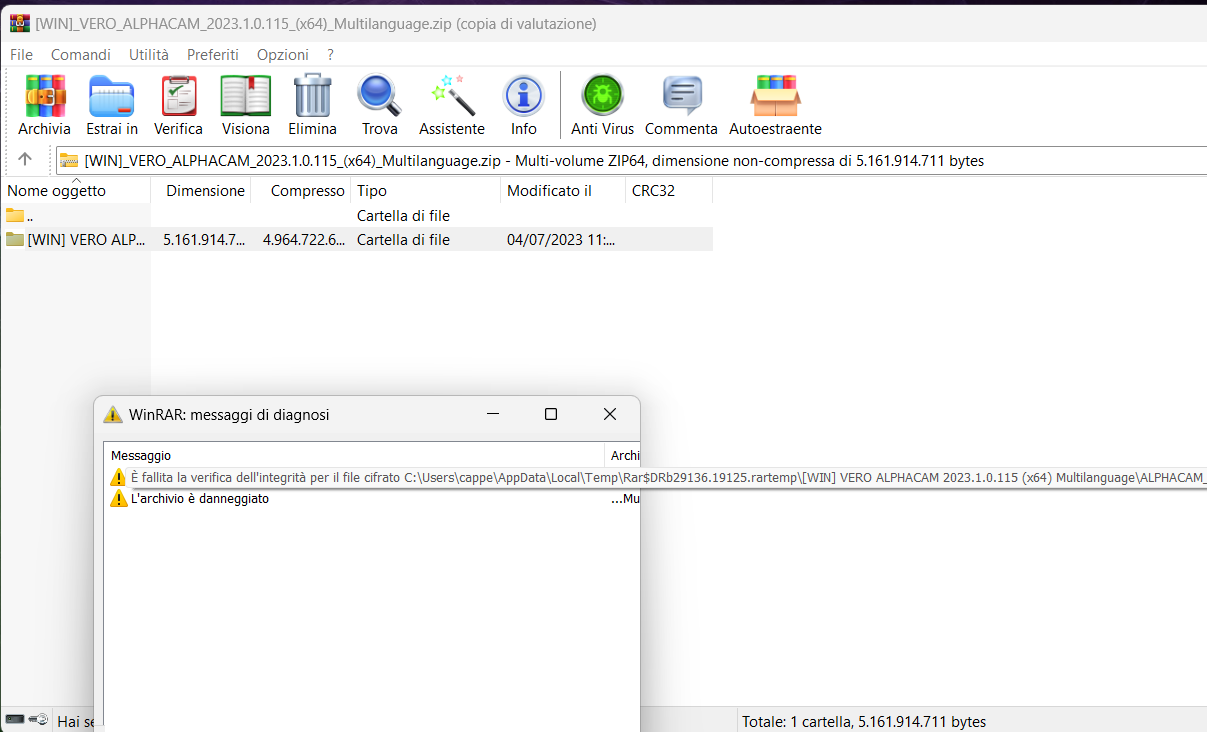Open the Comandi menu

(81, 55)
